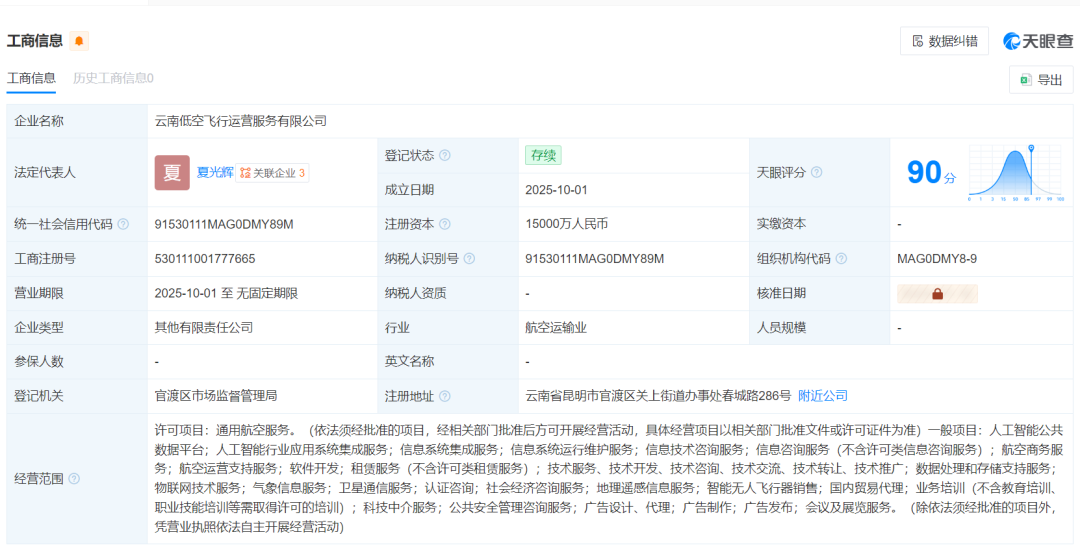Open the 关联企业 3 badge

click(273, 173)
